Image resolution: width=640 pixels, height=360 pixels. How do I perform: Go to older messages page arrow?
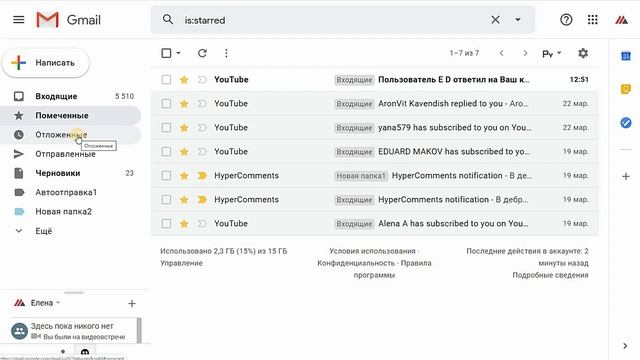pos(525,53)
